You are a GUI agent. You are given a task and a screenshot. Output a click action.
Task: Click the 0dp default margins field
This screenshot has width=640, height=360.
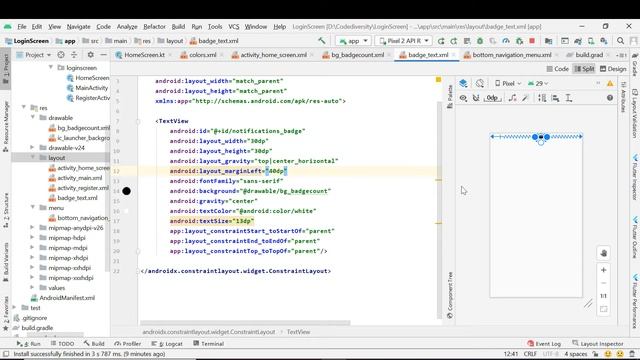pos(493,98)
